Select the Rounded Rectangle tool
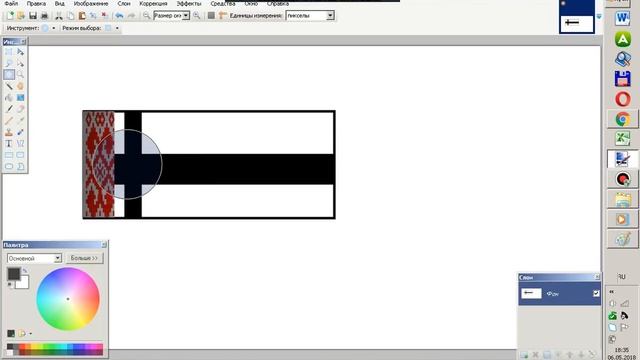Image resolution: width=640 pixels, height=360 pixels. click(20, 155)
